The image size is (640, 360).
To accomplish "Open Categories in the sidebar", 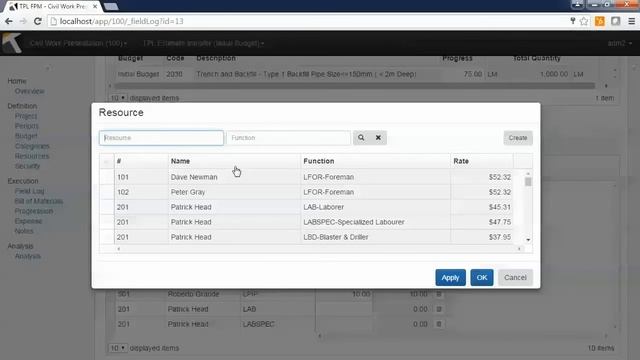I will (32, 146).
